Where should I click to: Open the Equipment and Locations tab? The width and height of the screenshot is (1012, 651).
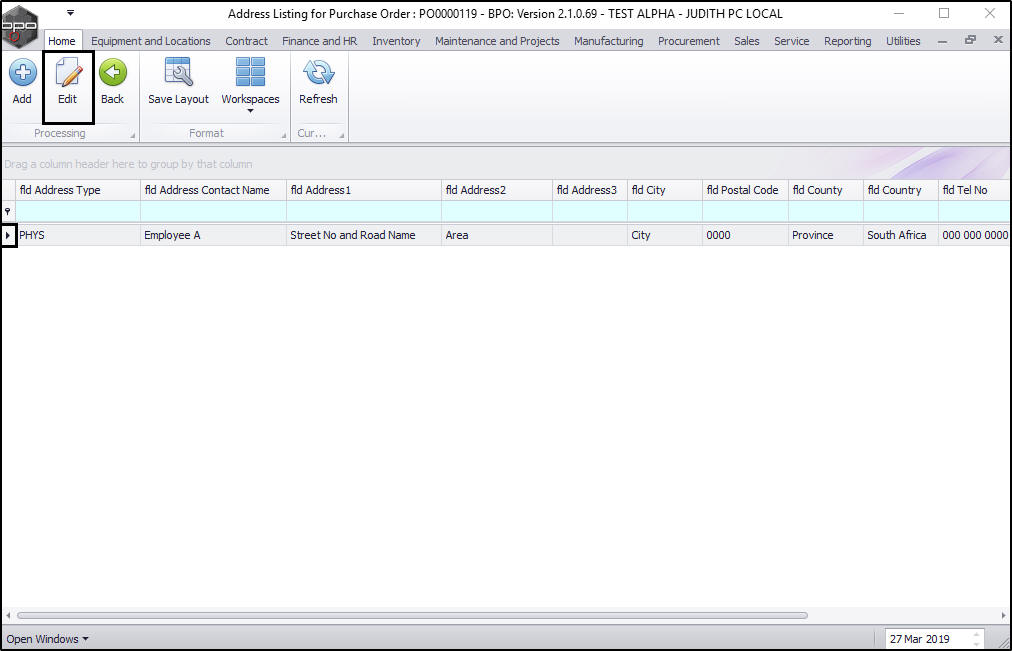point(150,41)
